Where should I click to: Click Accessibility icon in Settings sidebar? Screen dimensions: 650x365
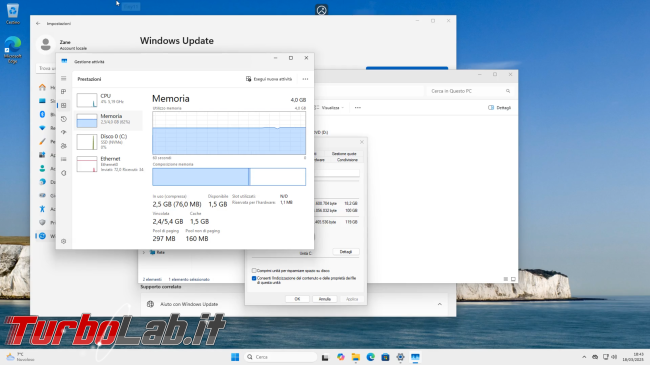[42, 209]
